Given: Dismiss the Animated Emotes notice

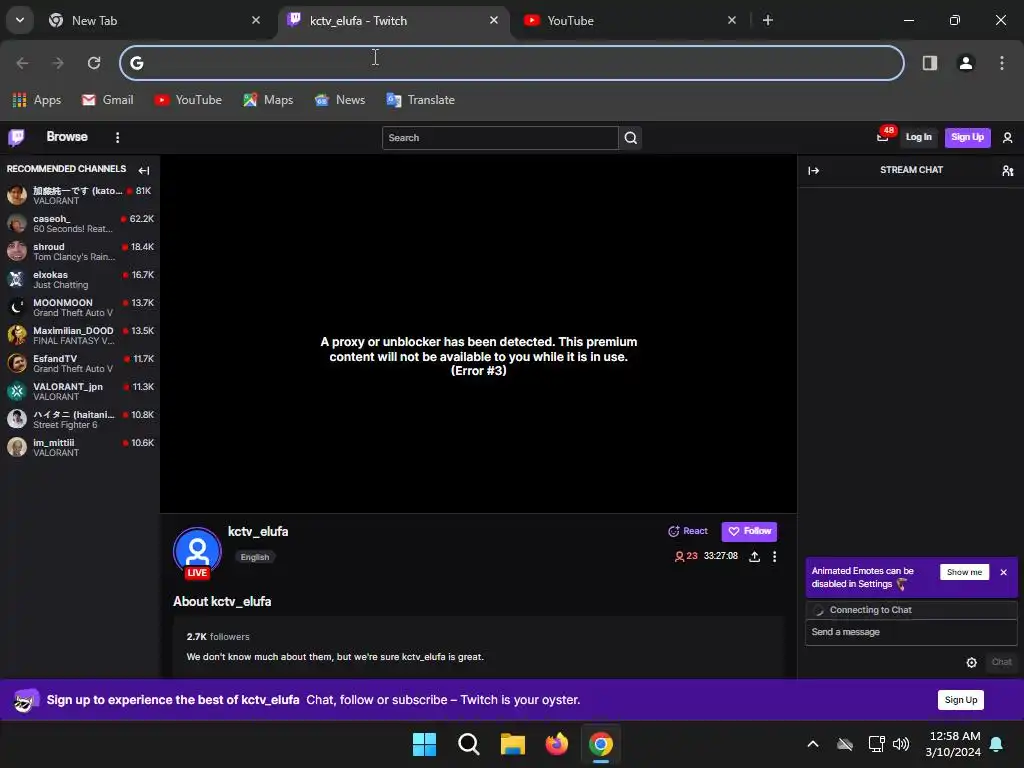Looking at the screenshot, I should click(1004, 572).
